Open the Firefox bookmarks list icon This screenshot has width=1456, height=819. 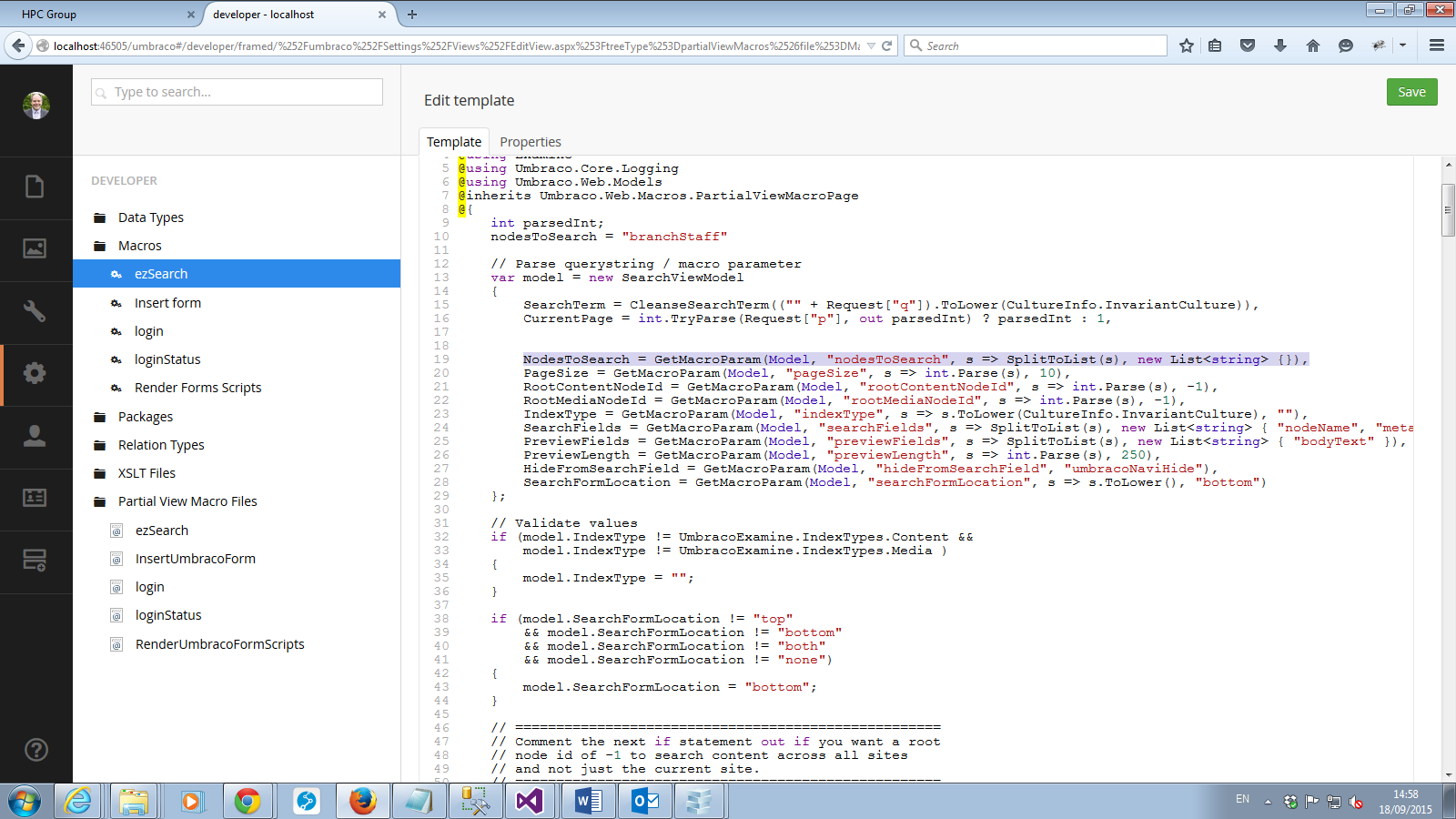1215,45
